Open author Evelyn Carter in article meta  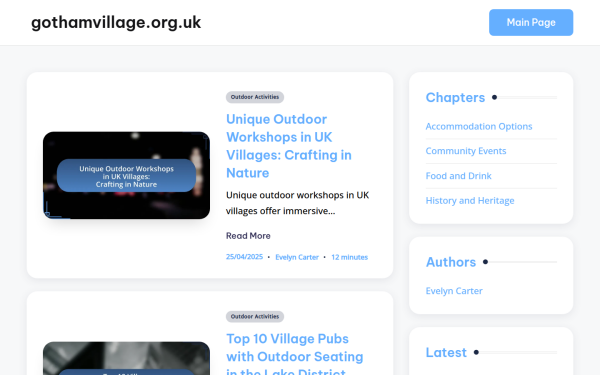click(x=297, y=257)
